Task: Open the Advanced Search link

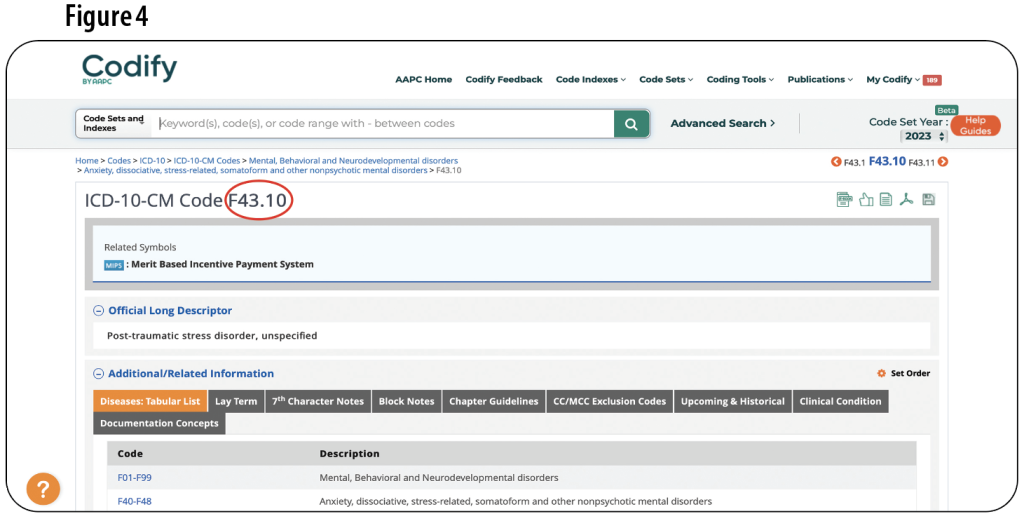Action: [x=722, y=123]
